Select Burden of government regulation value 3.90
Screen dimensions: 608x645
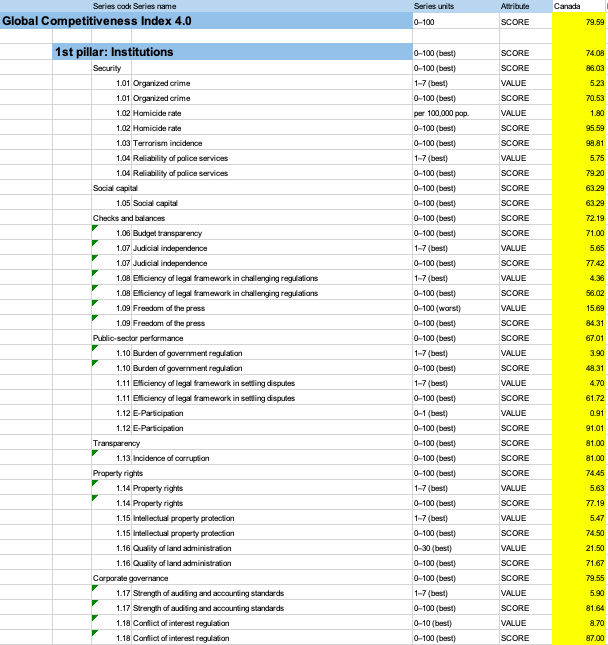[579, 353]
